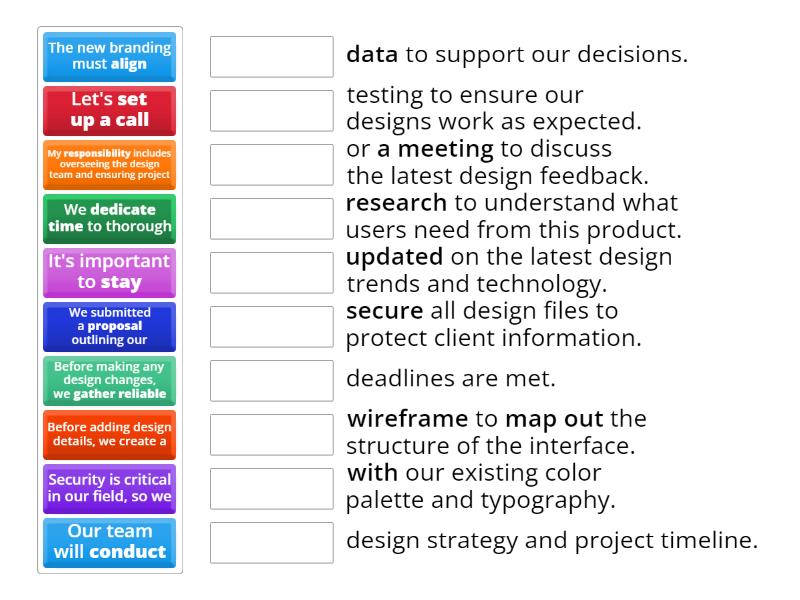Click the answer box beside 'data to support our decisions'

click(x=272, y=56)
